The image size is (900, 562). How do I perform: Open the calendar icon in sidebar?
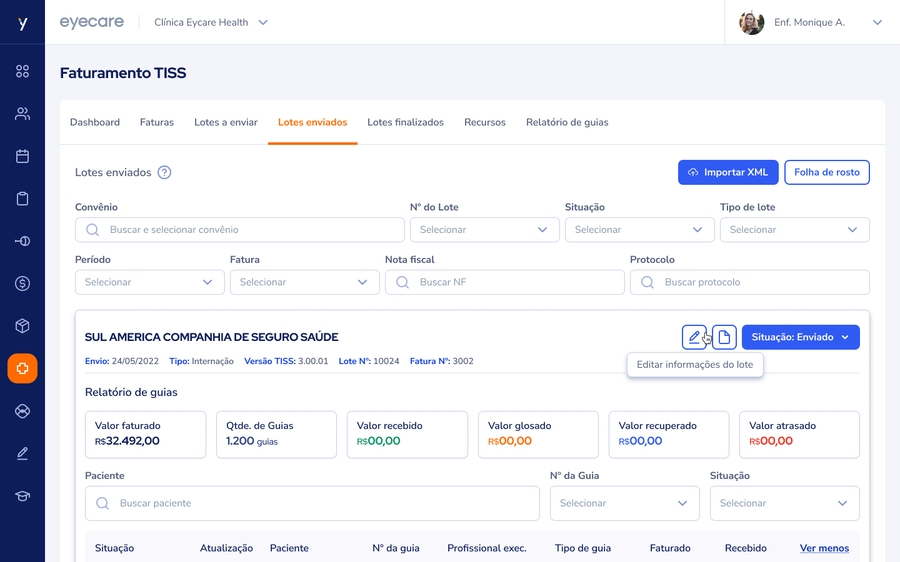point(22,156)
